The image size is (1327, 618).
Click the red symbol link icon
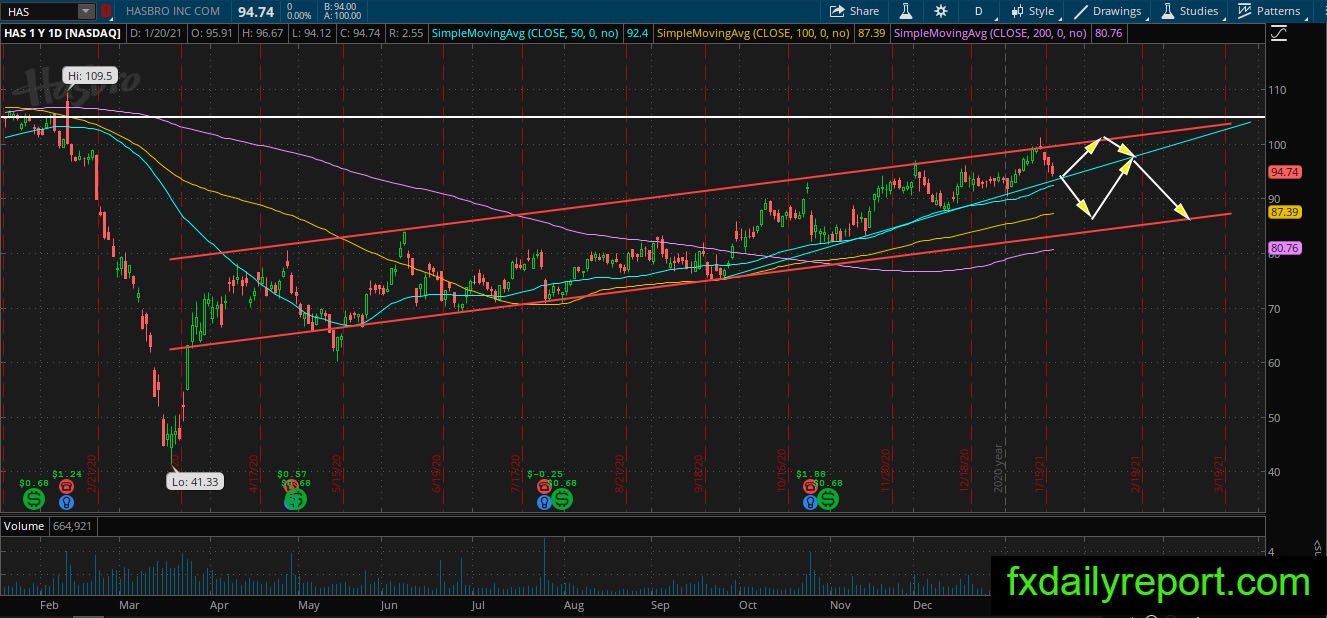(106, 11)
